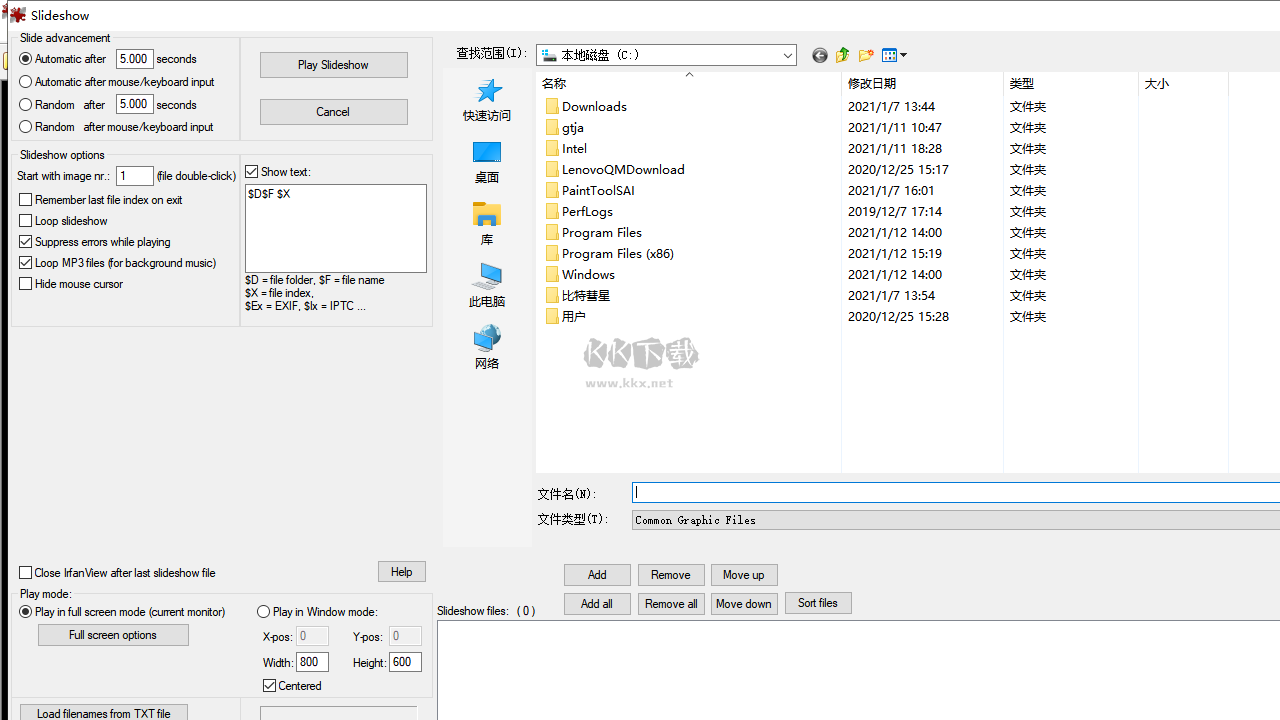Click the Add all button
This screenshot has width=1280, height=720.
(597, 604)
